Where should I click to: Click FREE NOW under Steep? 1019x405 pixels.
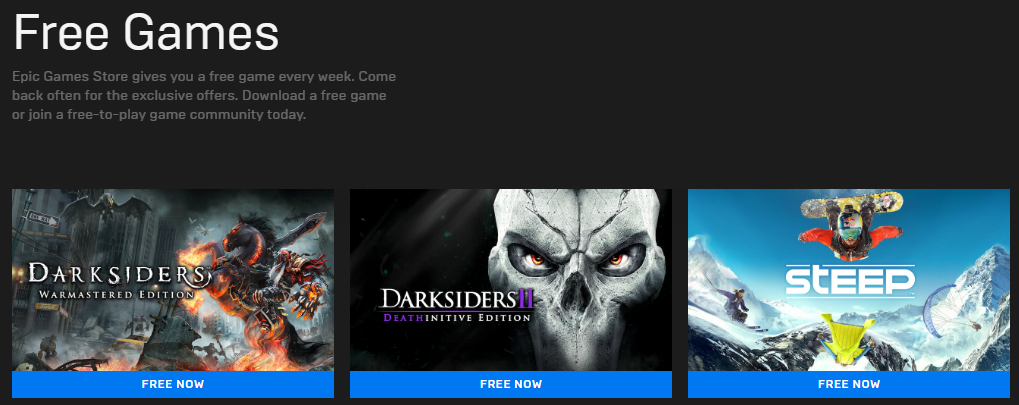point(849,384)
